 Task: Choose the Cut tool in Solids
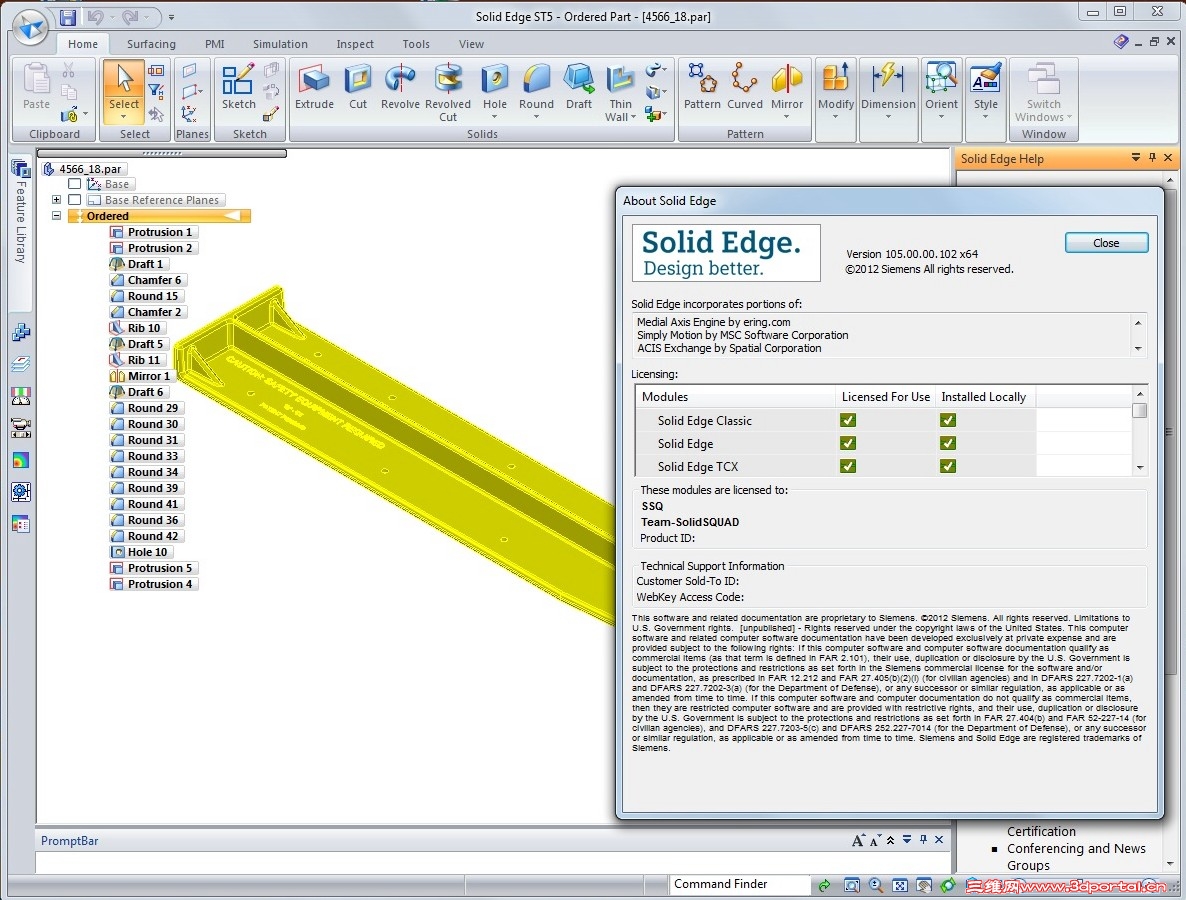tap(358, 88)
